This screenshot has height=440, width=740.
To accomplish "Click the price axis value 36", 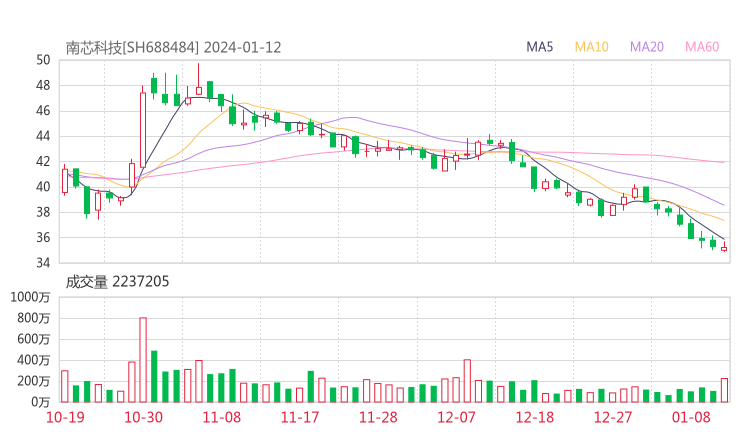I will [x=43, y=237].
